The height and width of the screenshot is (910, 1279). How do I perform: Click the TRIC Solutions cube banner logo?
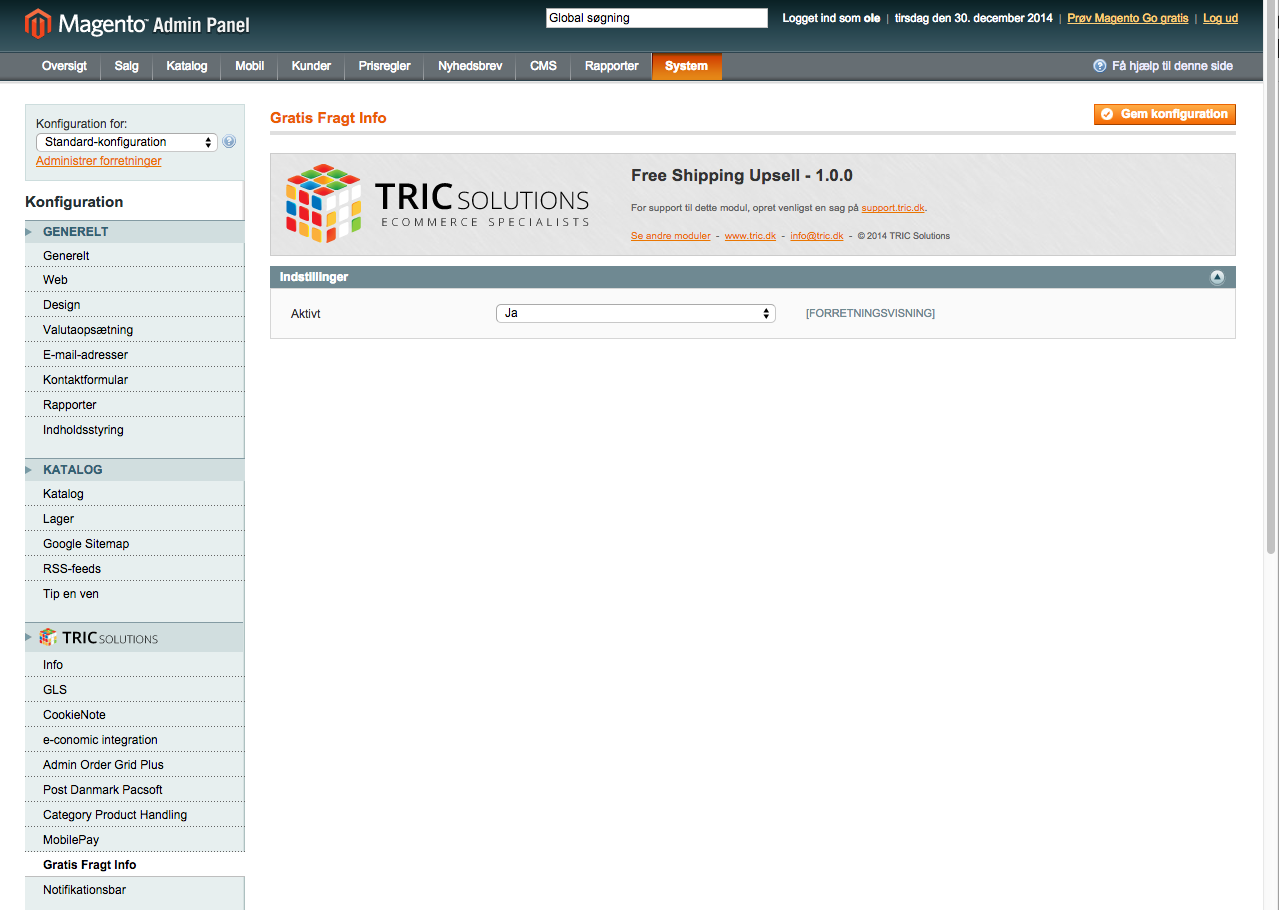(x=323, y=204)
